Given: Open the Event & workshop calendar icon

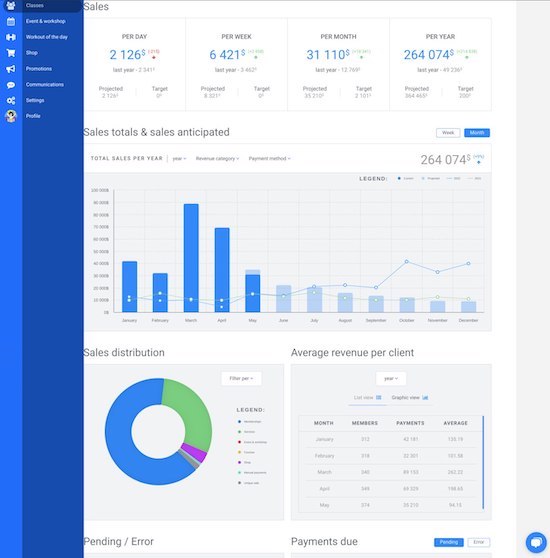Looking at the screenshot, I should pos(11,21).
